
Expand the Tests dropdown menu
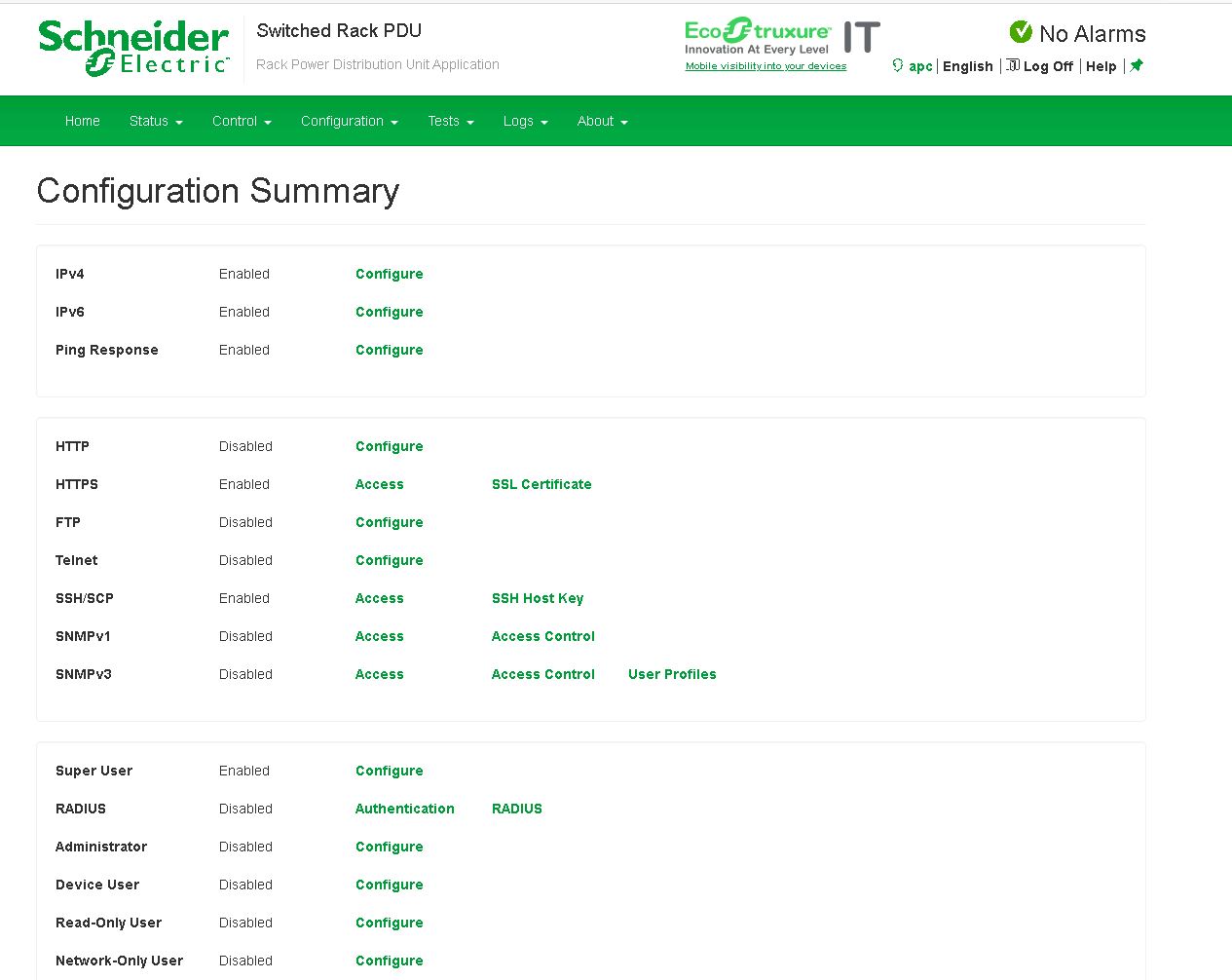(451, 121)
